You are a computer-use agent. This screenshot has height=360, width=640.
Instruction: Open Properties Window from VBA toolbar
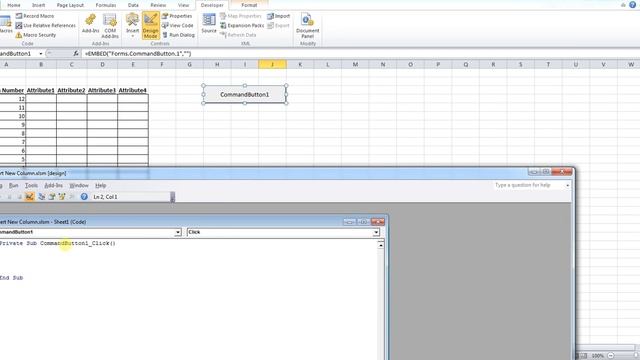click(x=52, y=197)
